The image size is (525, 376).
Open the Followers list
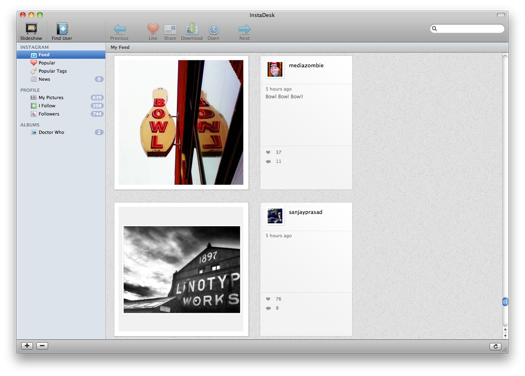pos(61,114)
